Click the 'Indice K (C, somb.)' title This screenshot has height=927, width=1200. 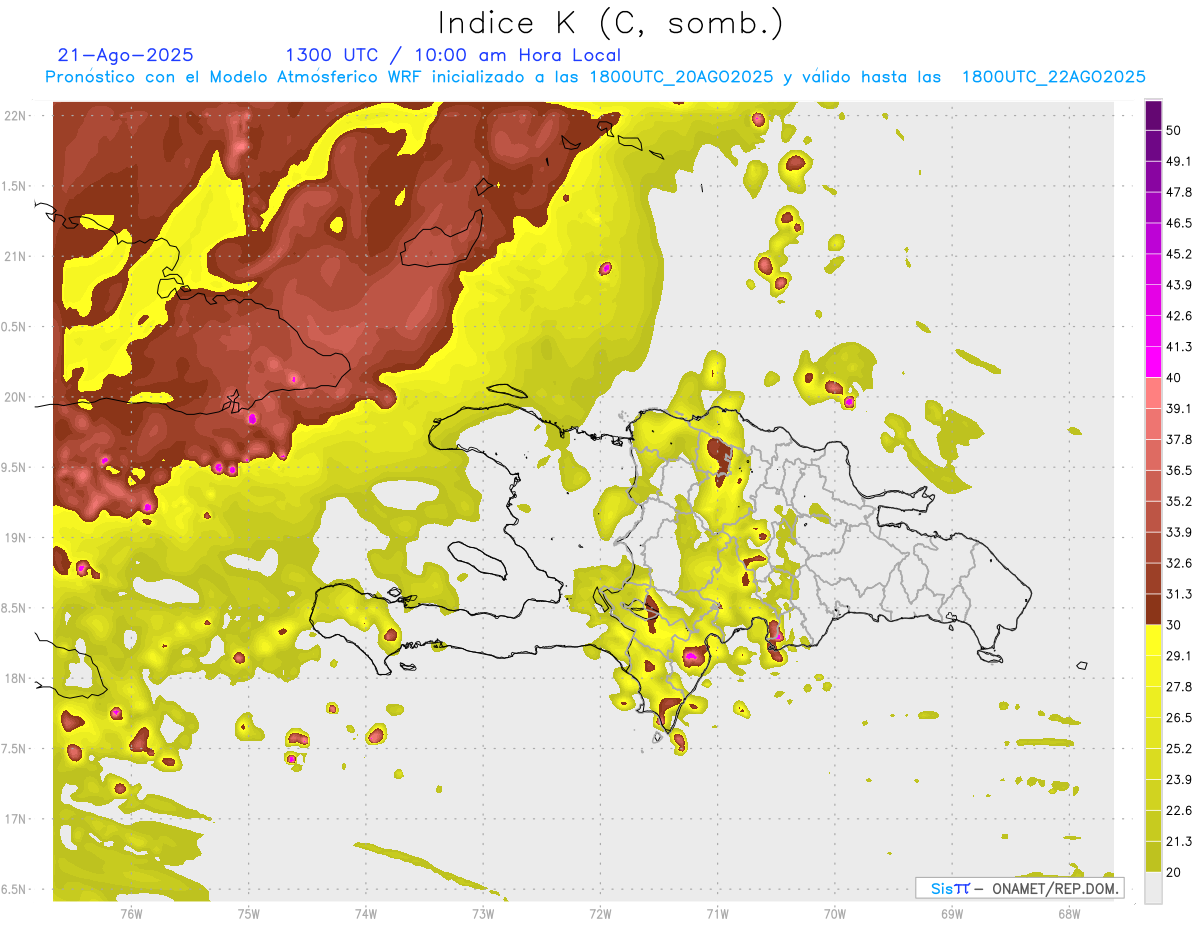click(611, 22)
